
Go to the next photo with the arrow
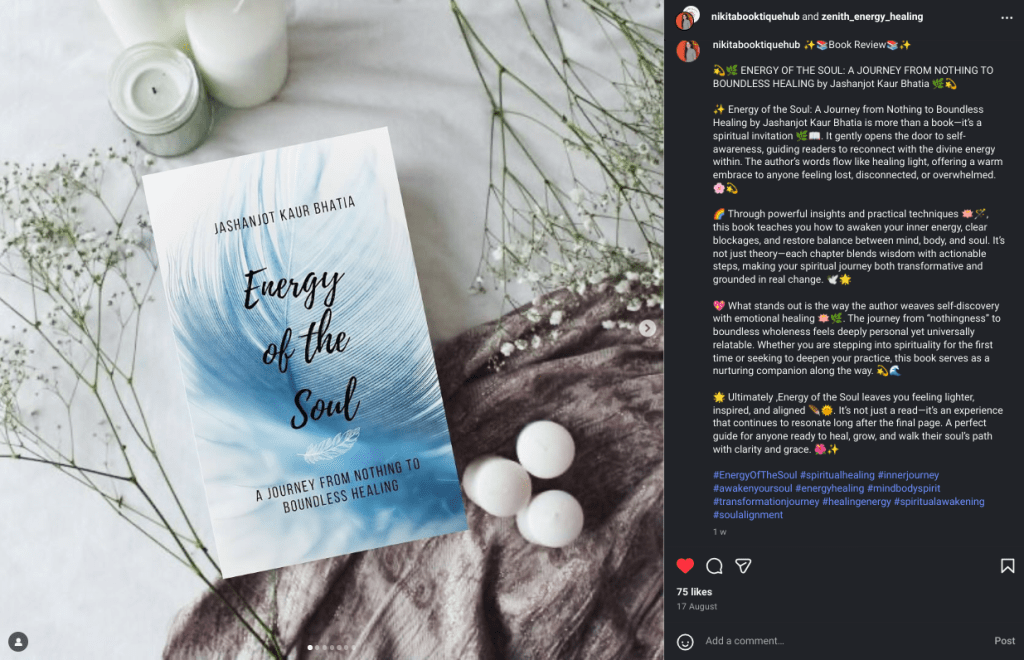point(647,328)
